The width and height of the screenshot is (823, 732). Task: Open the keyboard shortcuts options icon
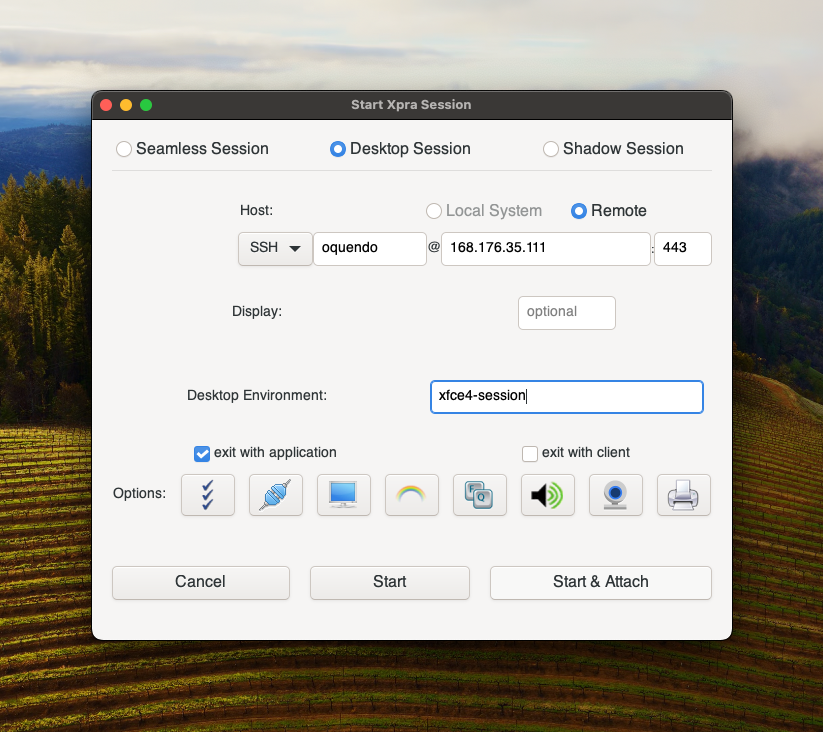click(480, 495)
